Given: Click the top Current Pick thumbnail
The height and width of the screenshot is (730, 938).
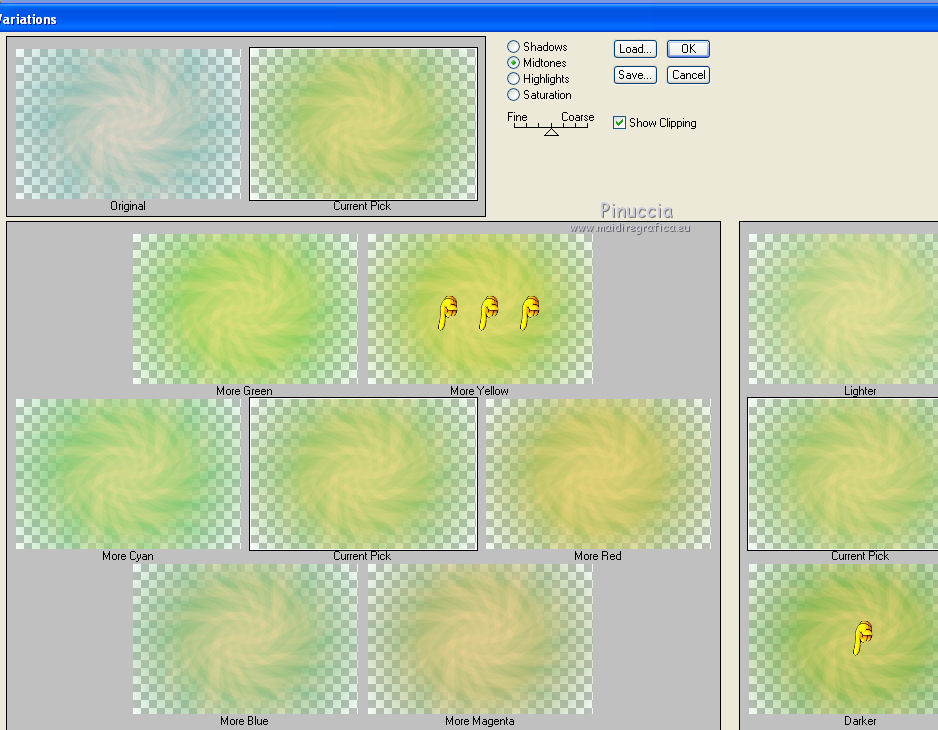Looking at the screenshot, I should click(x=363, y=124).
